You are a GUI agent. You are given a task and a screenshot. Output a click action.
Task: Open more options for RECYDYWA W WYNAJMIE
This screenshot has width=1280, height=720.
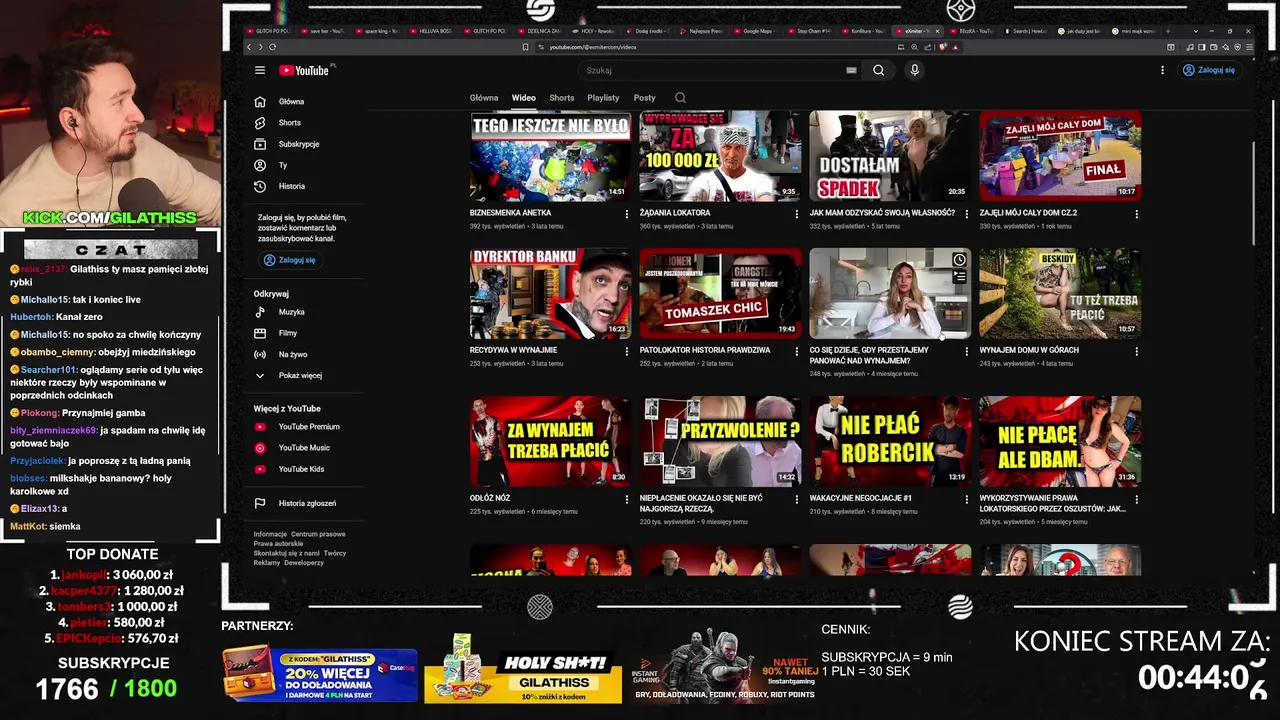coord(627,352)
